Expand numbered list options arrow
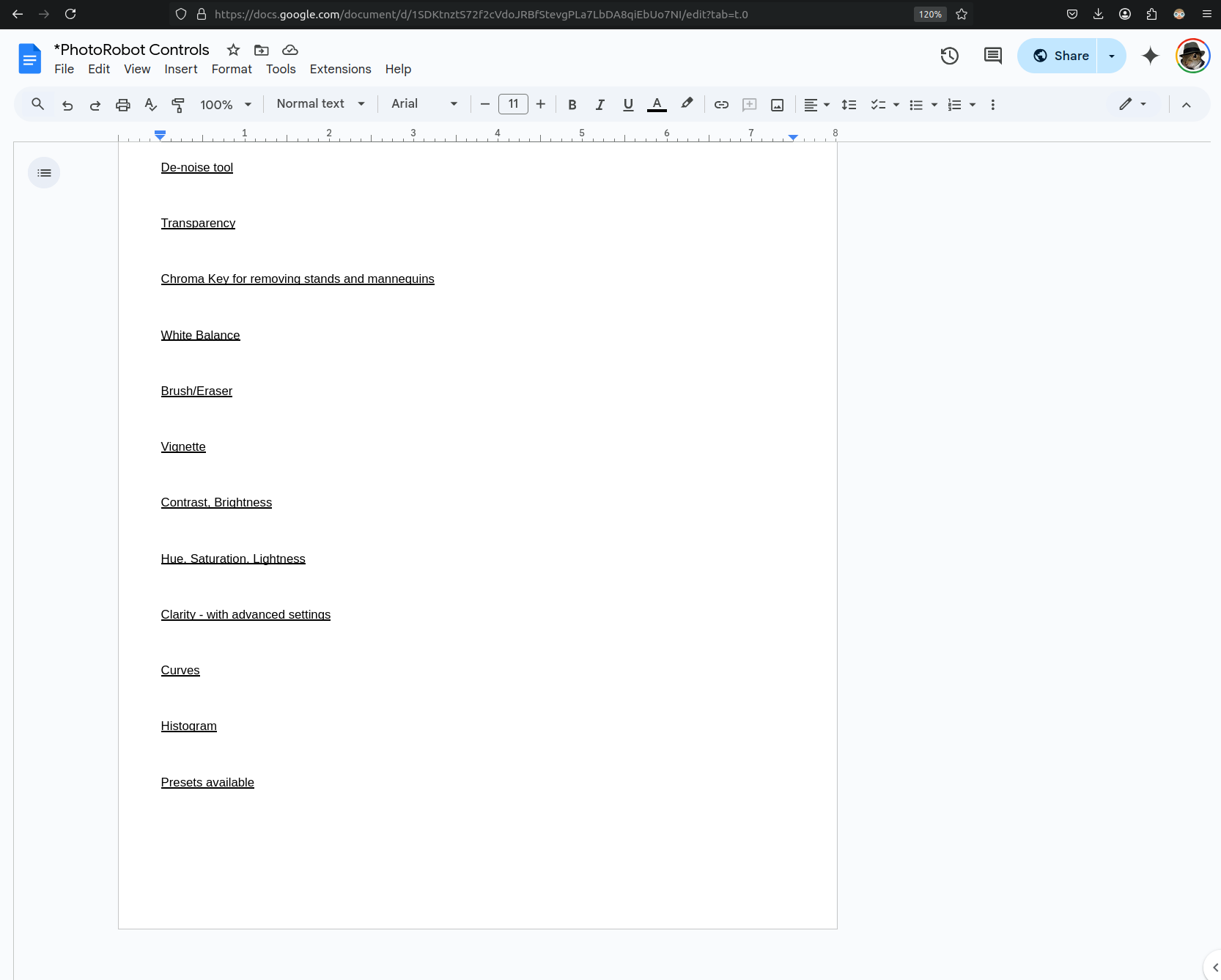Screen dimensions: 1221x980 pos(973,105)
